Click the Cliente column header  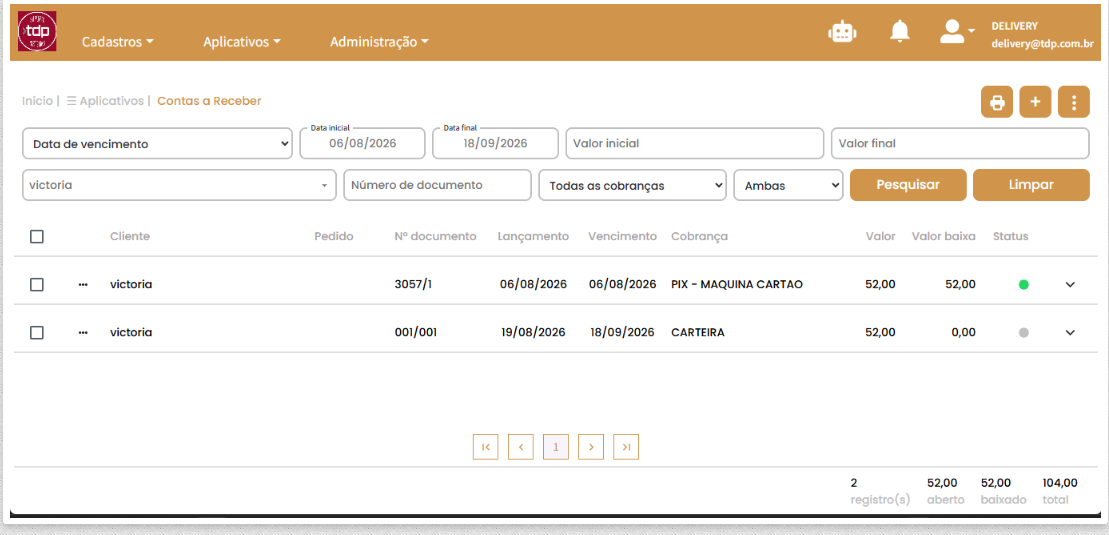pos(130,236)
